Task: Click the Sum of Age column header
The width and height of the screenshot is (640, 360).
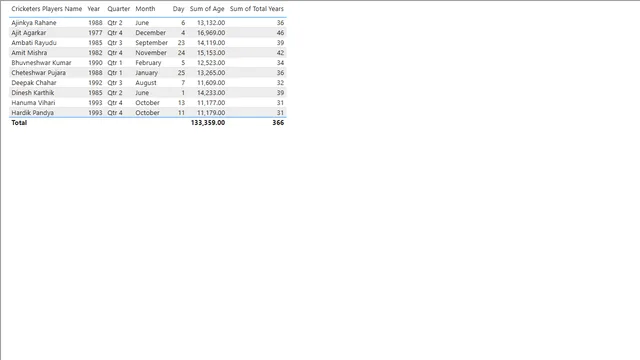Action: 207,9
